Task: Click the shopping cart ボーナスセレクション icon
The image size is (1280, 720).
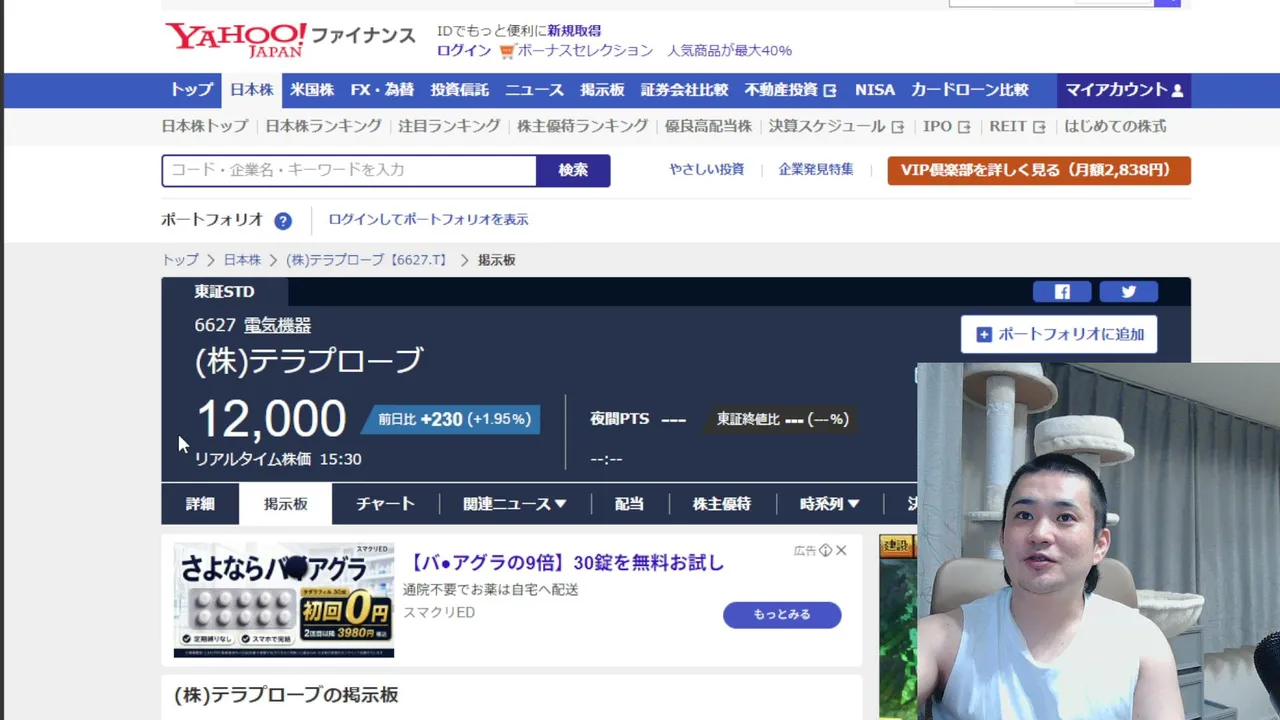Action: (507, 51)
